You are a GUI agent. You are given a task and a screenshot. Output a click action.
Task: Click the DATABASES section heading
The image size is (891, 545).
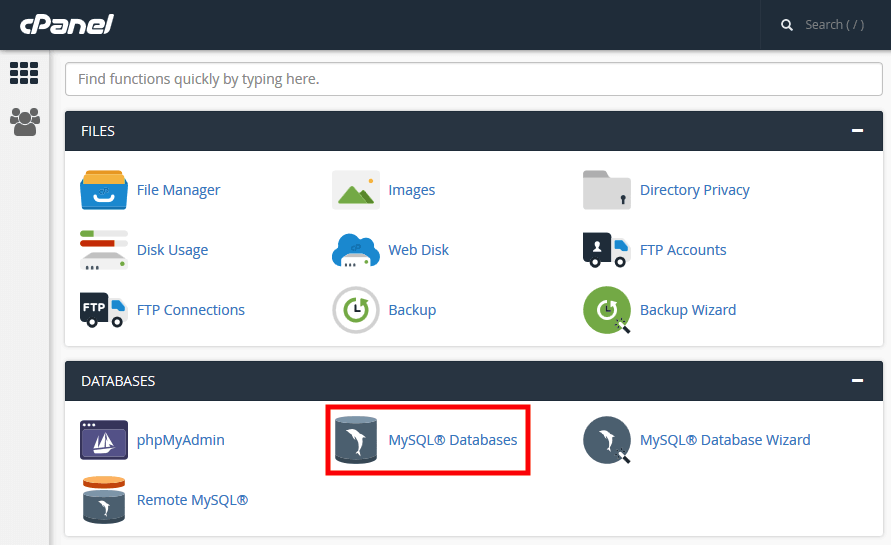pos(118,381)
